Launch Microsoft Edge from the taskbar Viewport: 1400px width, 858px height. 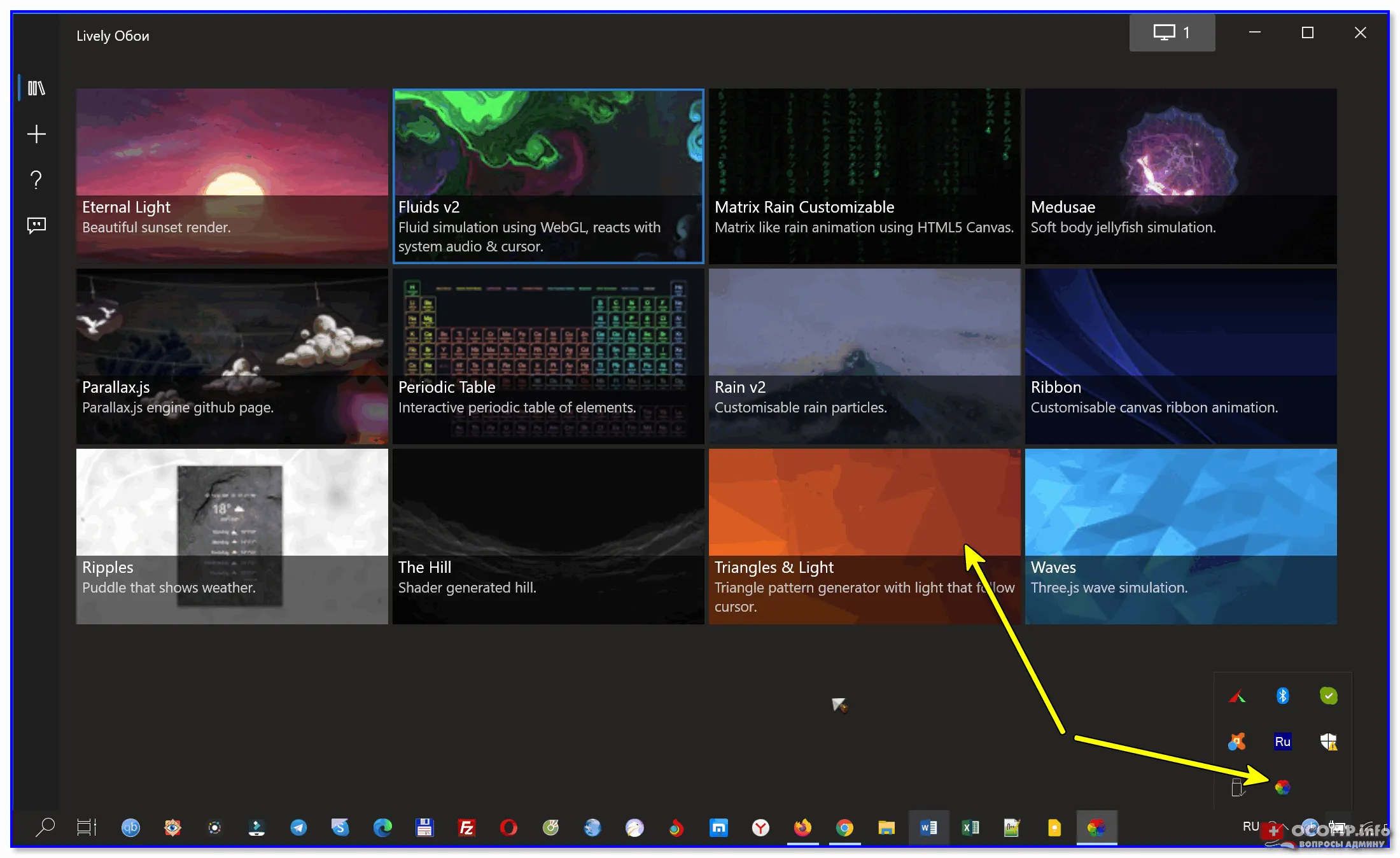coord(382,827)
